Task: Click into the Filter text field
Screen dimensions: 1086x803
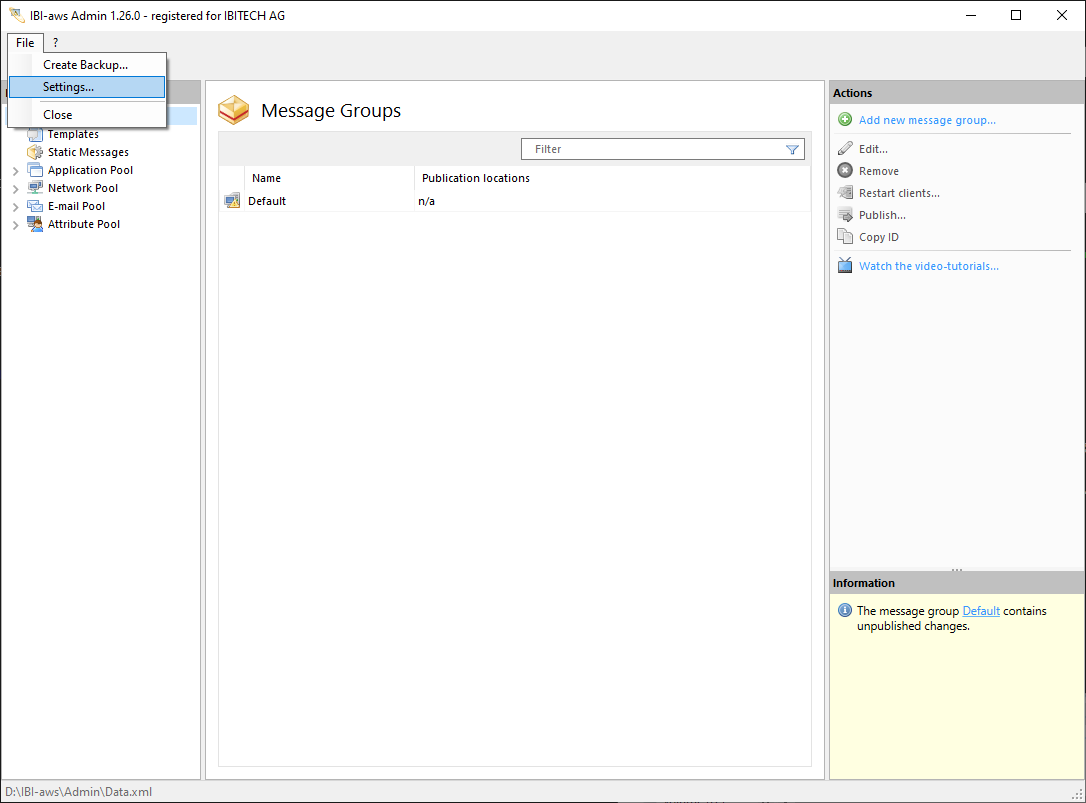Action: click(650, 149)
